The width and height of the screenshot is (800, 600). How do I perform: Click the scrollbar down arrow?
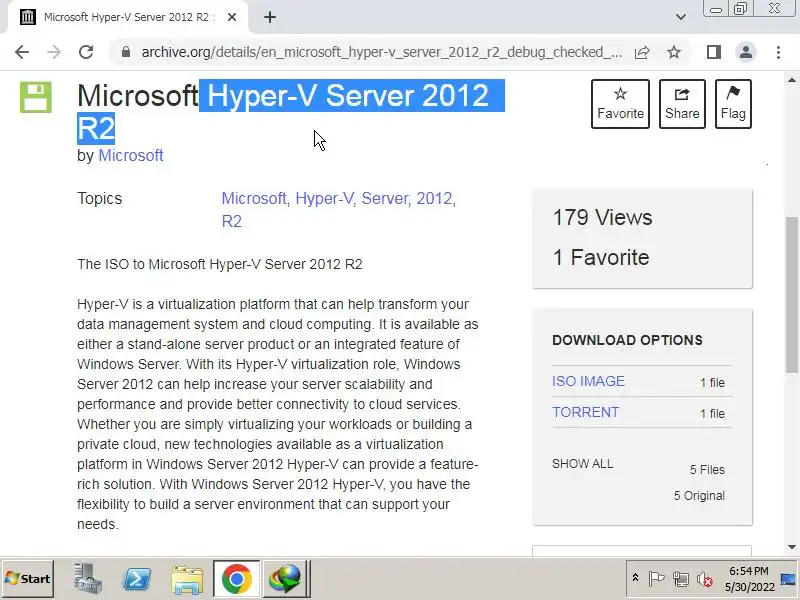791,547
